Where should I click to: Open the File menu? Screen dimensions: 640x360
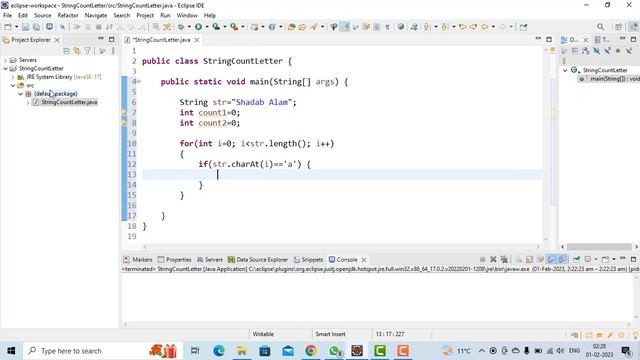pos(7,16)
